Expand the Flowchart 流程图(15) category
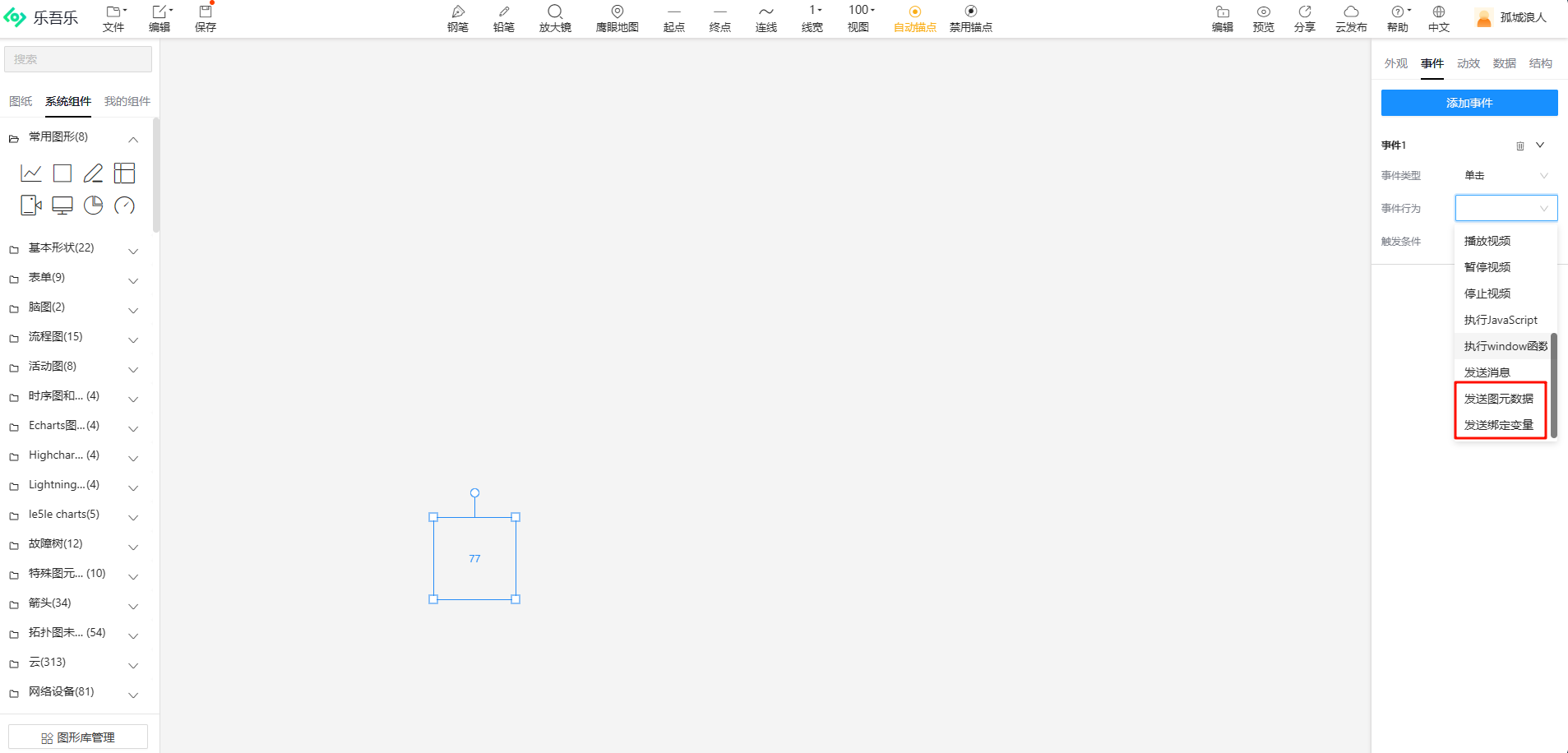This screenshot has height=753, width=1568. tap(74, 337)
